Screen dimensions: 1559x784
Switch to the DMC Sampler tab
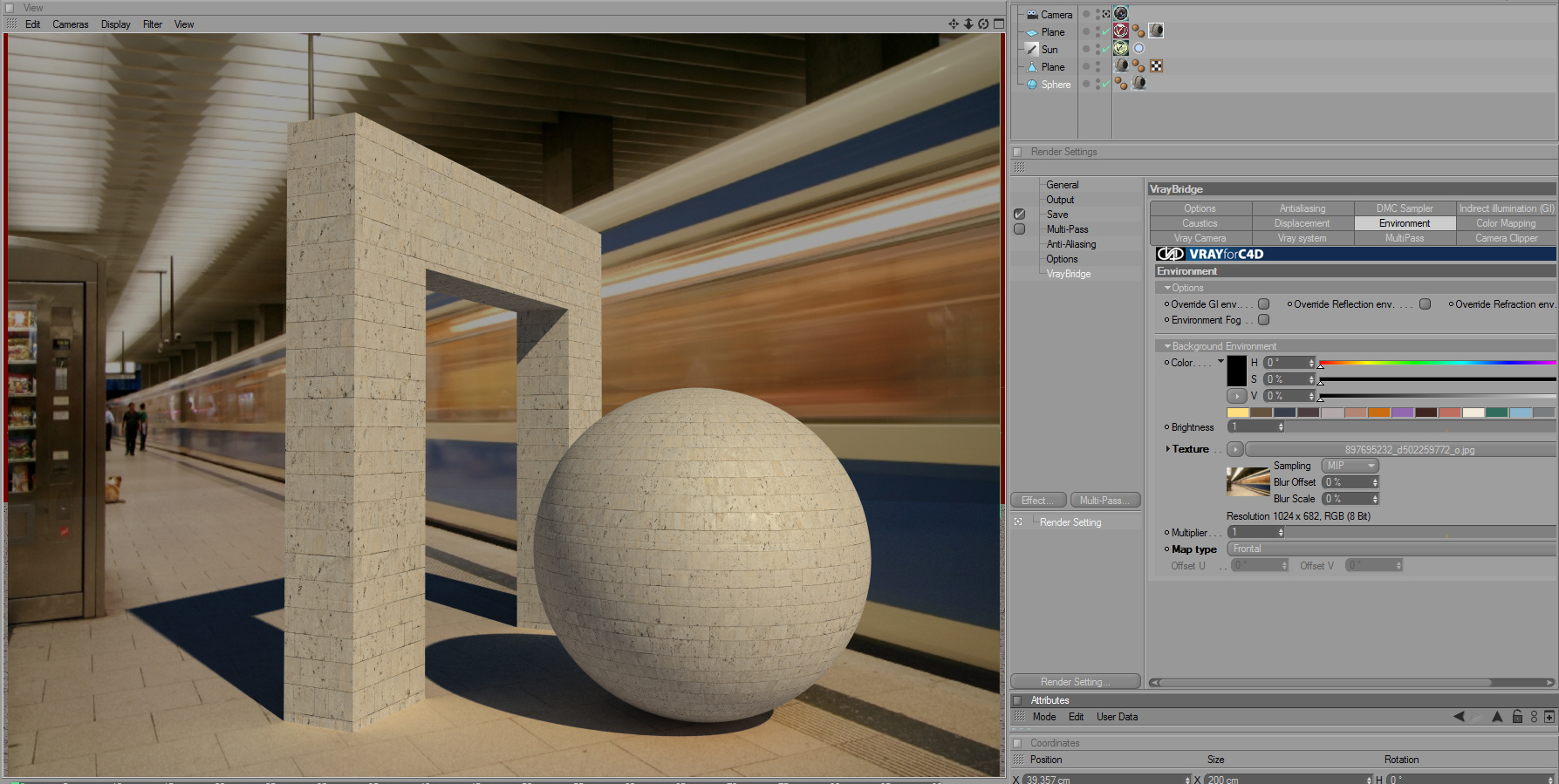[1405, 208]
